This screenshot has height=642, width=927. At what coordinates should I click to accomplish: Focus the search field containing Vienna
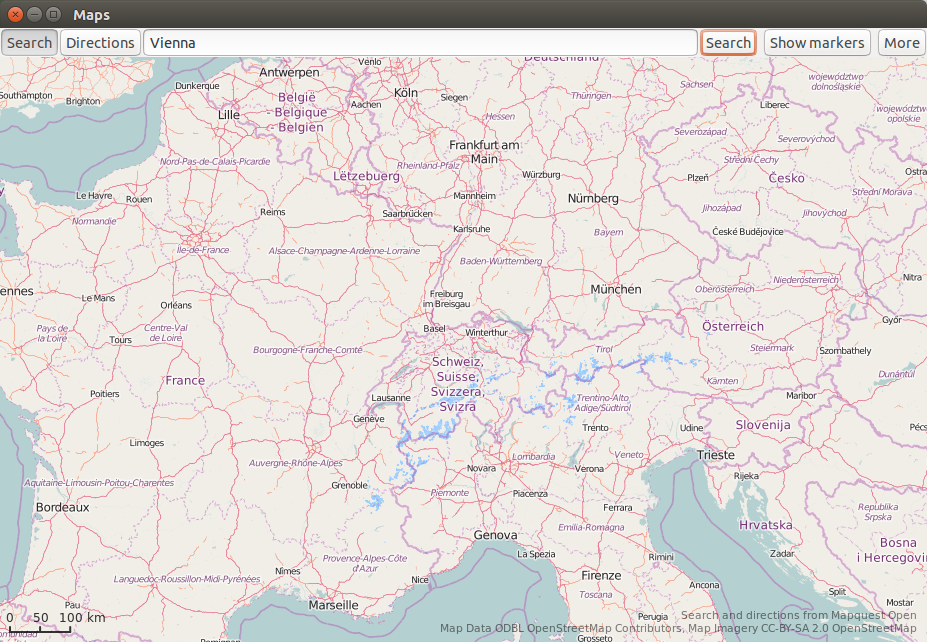click(420, 43)
